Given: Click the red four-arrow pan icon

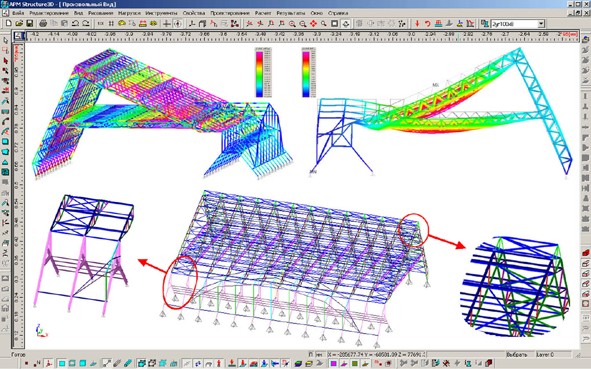Looking at the screenshot, I should tap(313, 23).
